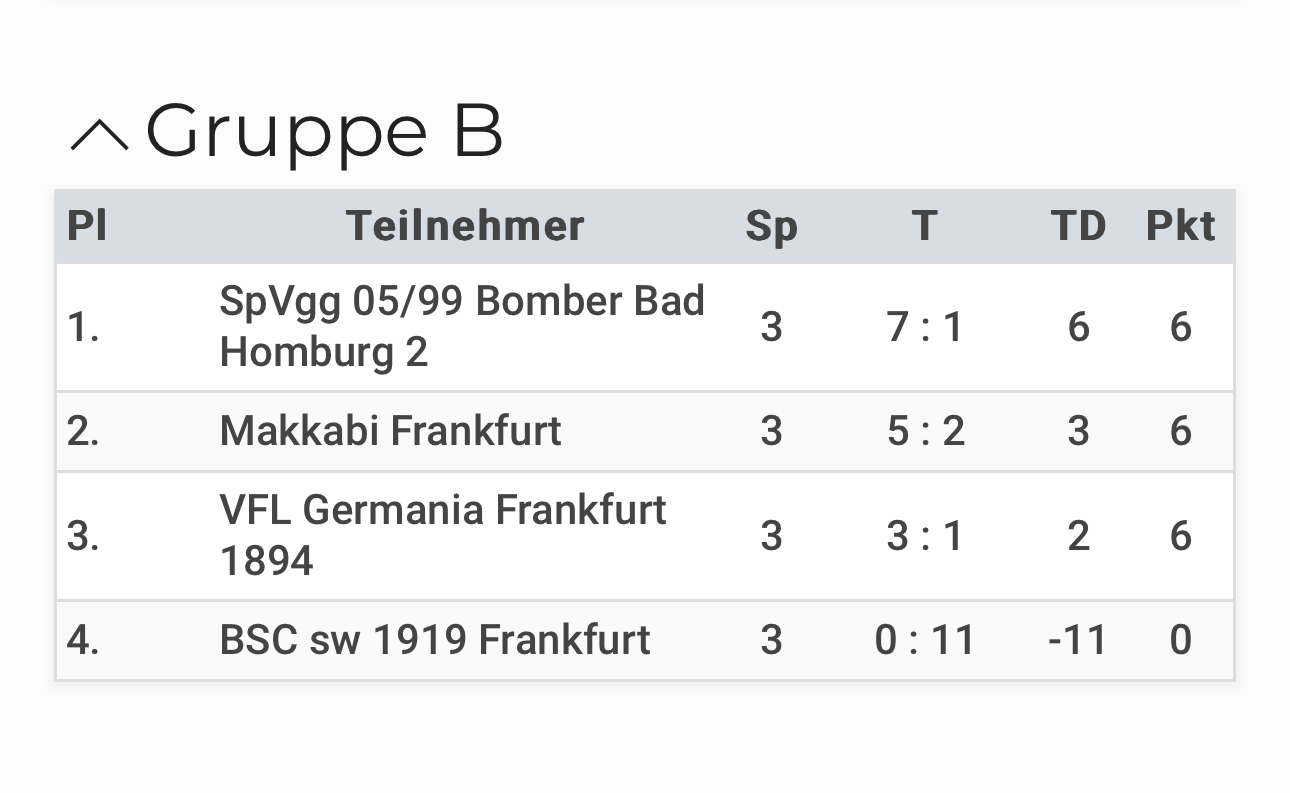This screenshot has height=793, width=1290.
Task: Open team SpVgg 05/99 Bomber Bad Homburg 2
Action: tap(462, 327)
